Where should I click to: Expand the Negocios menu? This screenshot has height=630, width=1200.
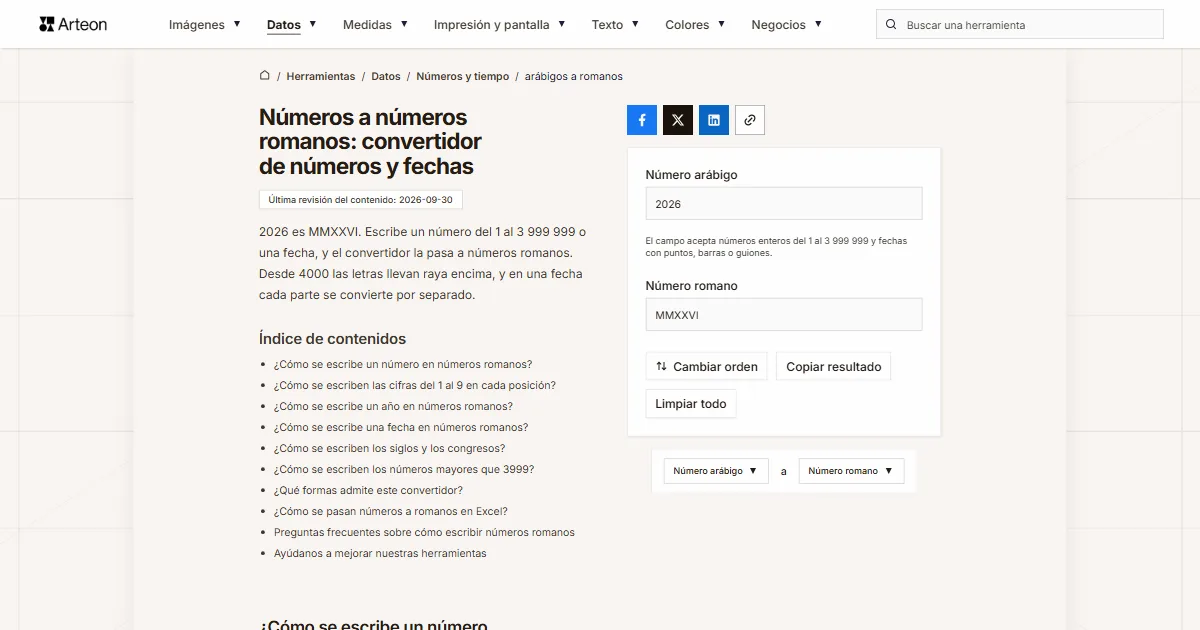pos(787,25)
